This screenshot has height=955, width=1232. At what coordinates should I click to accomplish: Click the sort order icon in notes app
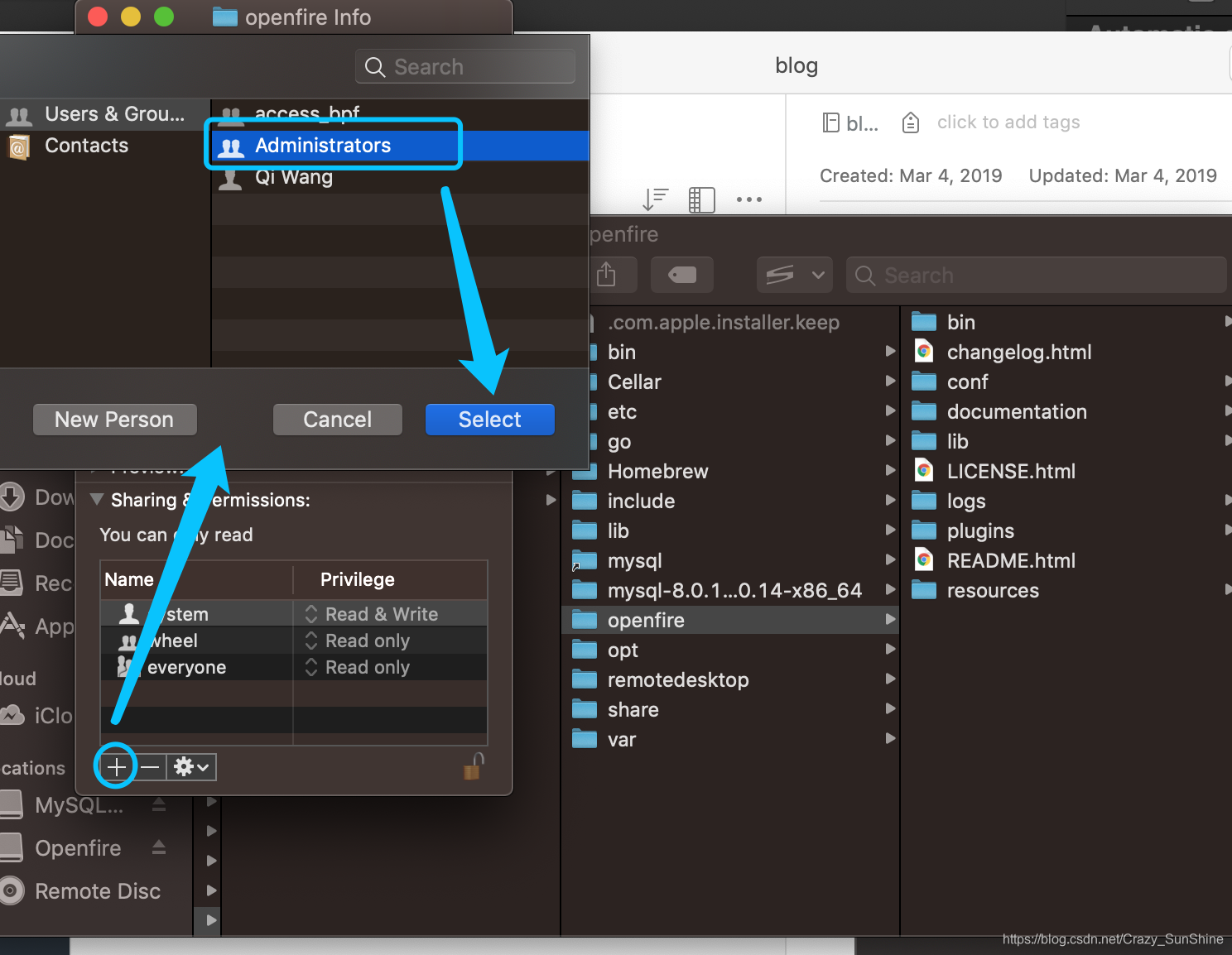pyautogui.click(x=656, y=199)
